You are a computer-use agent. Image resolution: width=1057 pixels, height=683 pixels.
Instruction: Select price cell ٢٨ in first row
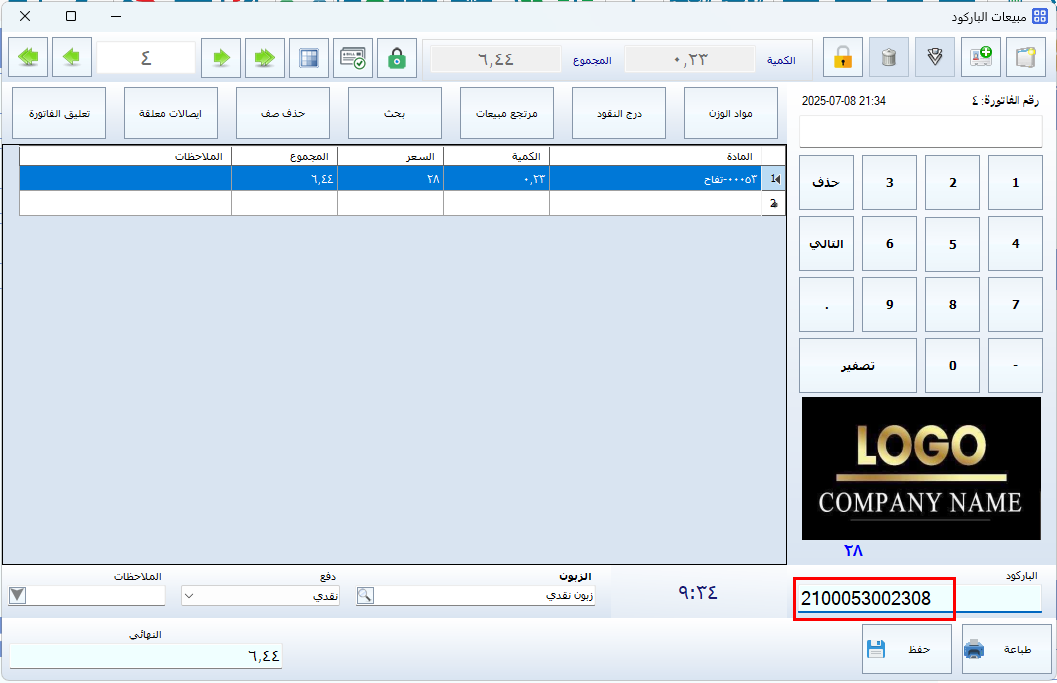(x=390, y=179)
